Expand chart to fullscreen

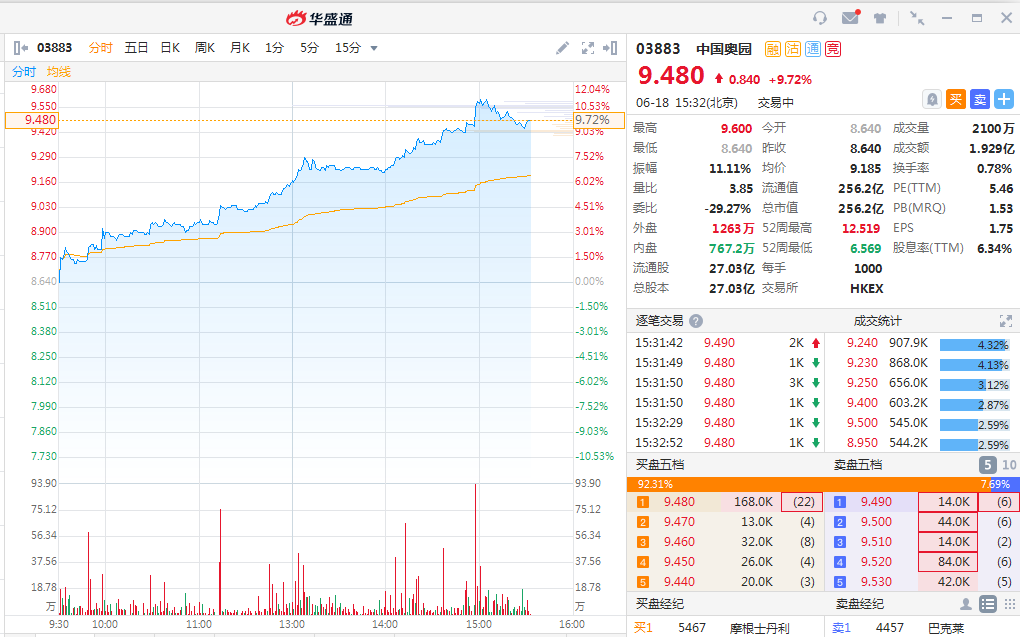point(587,47)
